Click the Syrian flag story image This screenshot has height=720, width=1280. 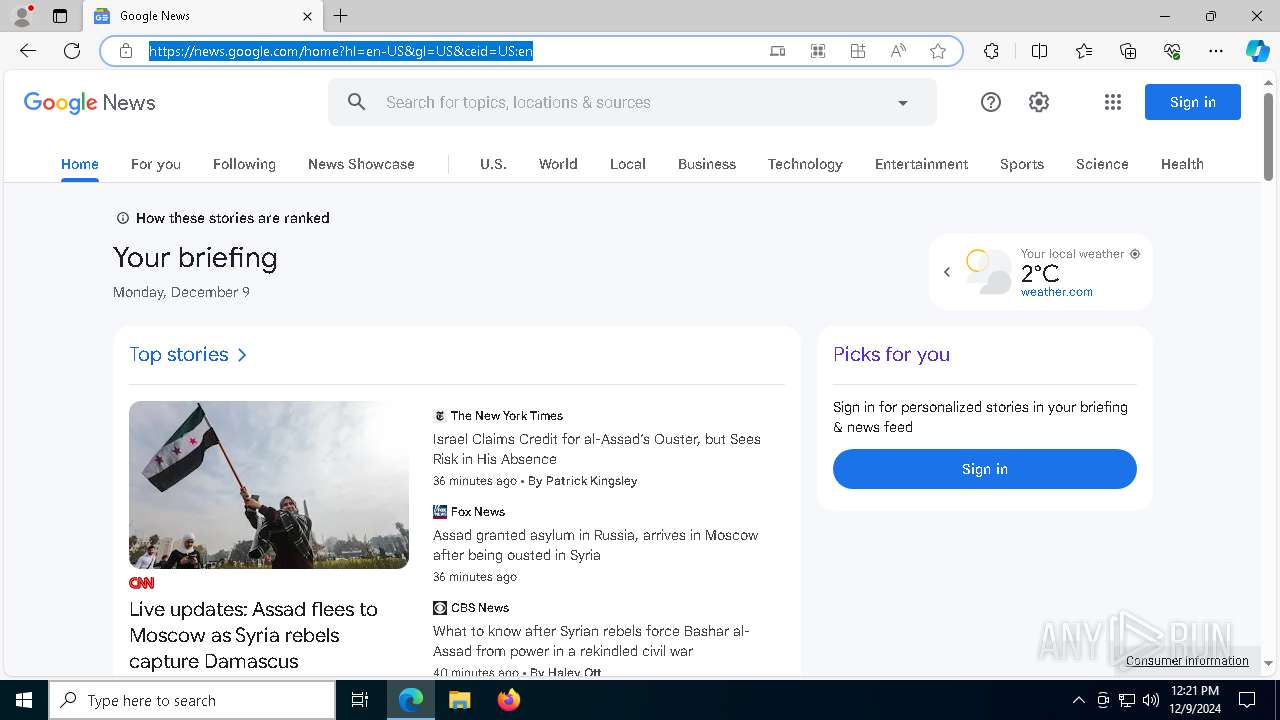269,485
